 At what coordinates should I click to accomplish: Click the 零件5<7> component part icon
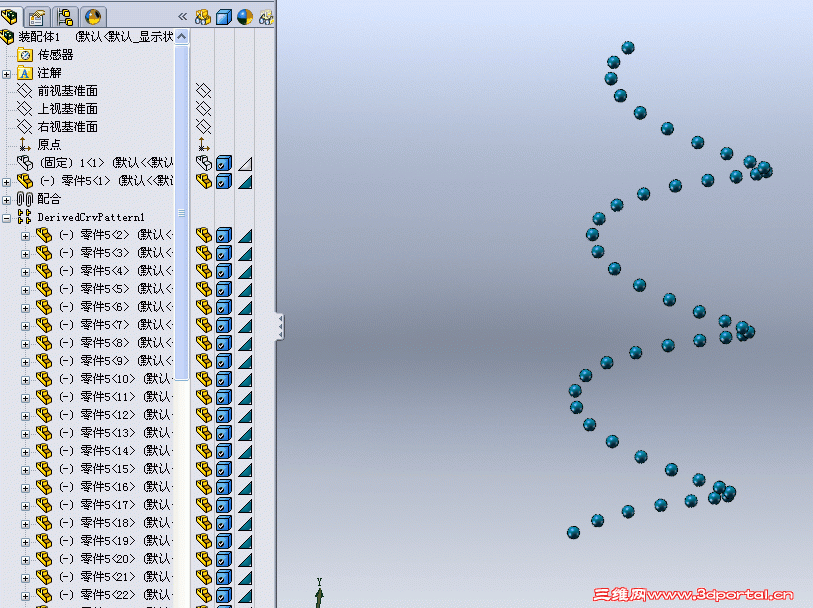[x=44, y=325]
